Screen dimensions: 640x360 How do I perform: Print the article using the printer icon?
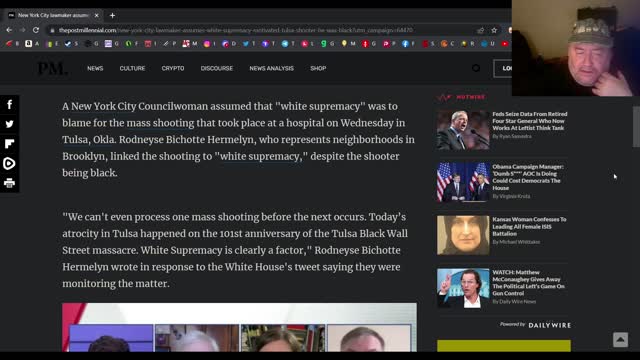pos(9,183)
